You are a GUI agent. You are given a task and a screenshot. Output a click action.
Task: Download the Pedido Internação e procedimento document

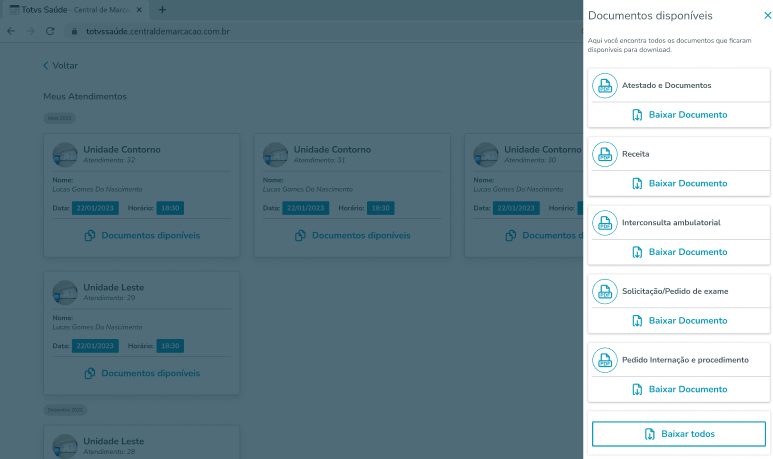679,389
